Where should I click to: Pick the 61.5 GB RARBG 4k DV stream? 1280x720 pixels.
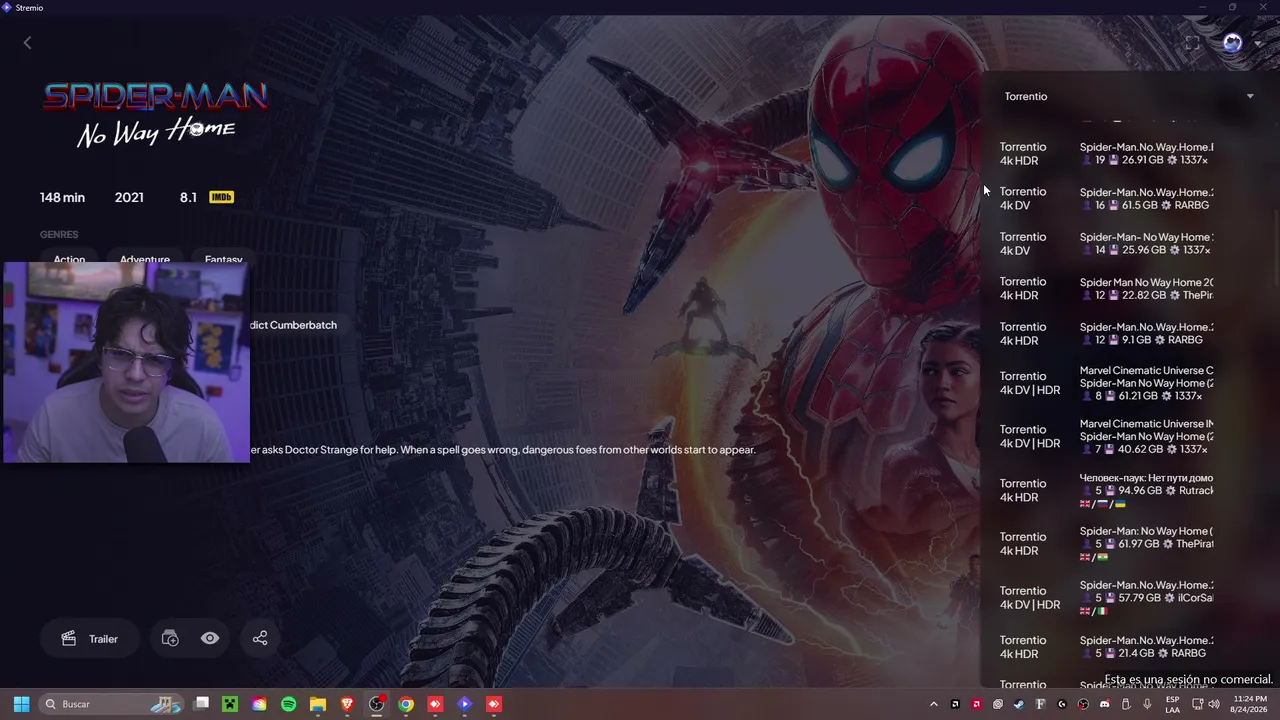1126,198
